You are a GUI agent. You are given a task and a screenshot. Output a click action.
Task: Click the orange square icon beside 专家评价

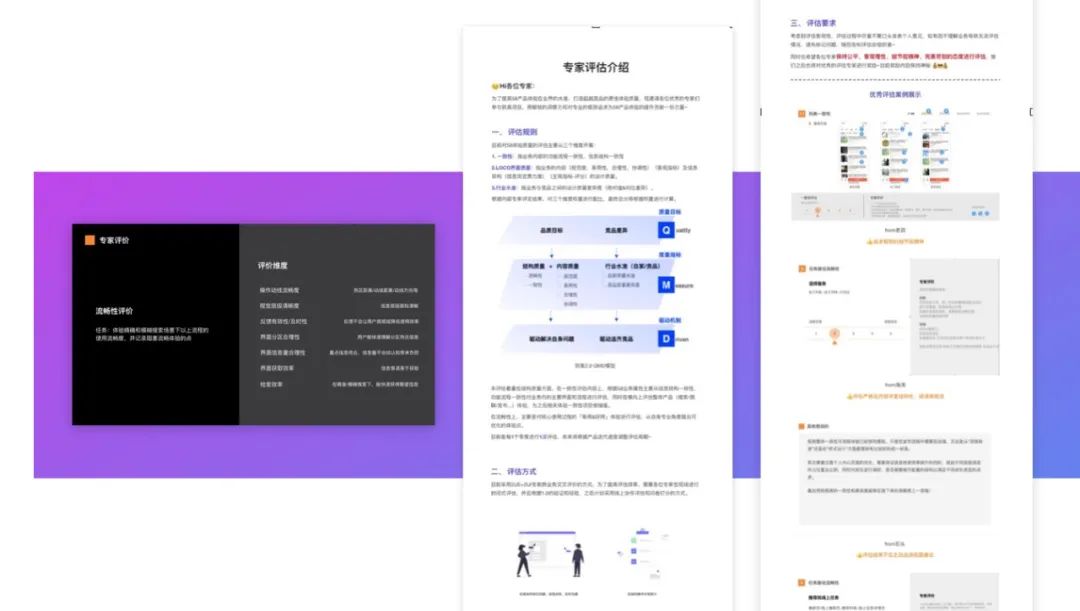click(x=90, y=240)
